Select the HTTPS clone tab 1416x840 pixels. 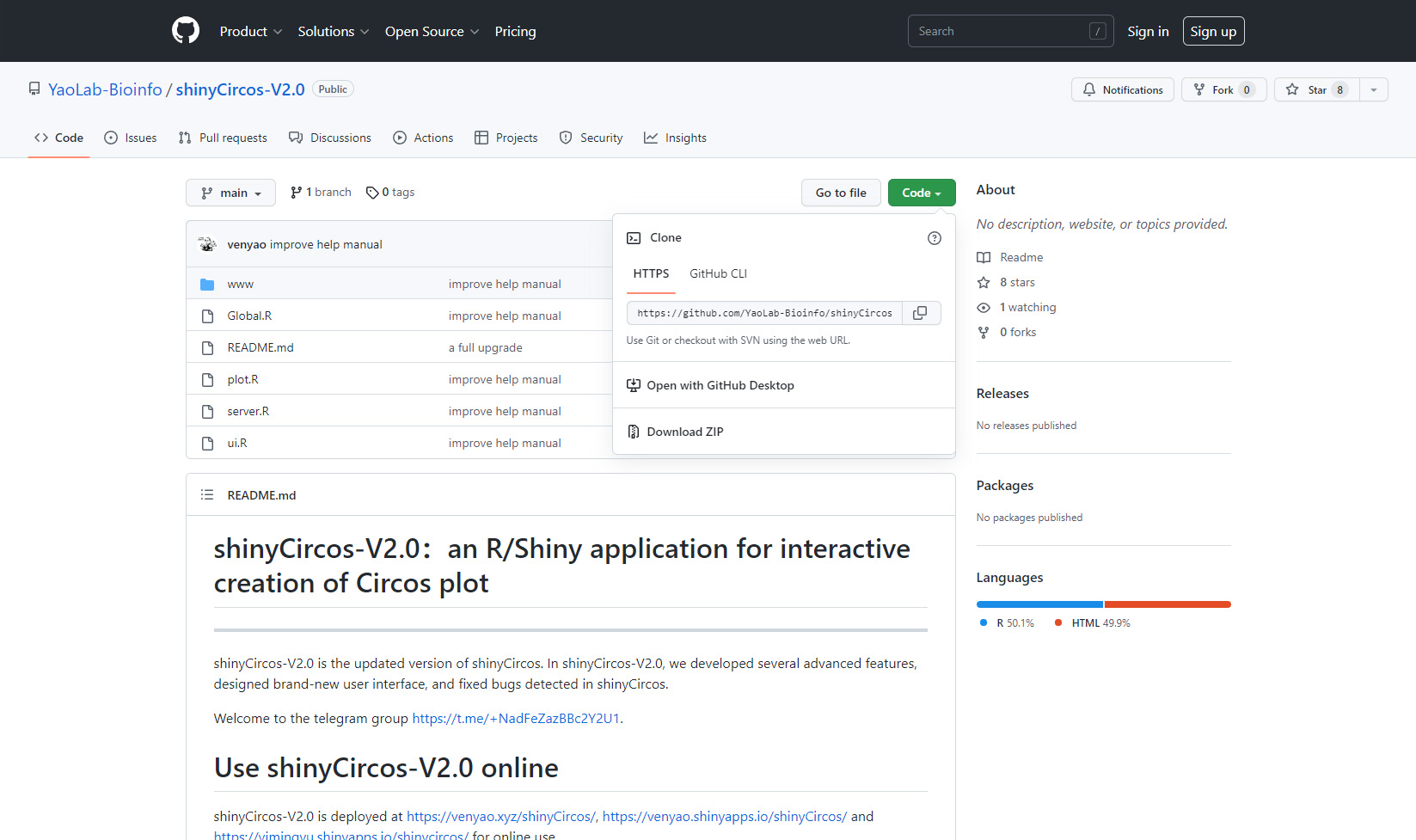[651, 273]
